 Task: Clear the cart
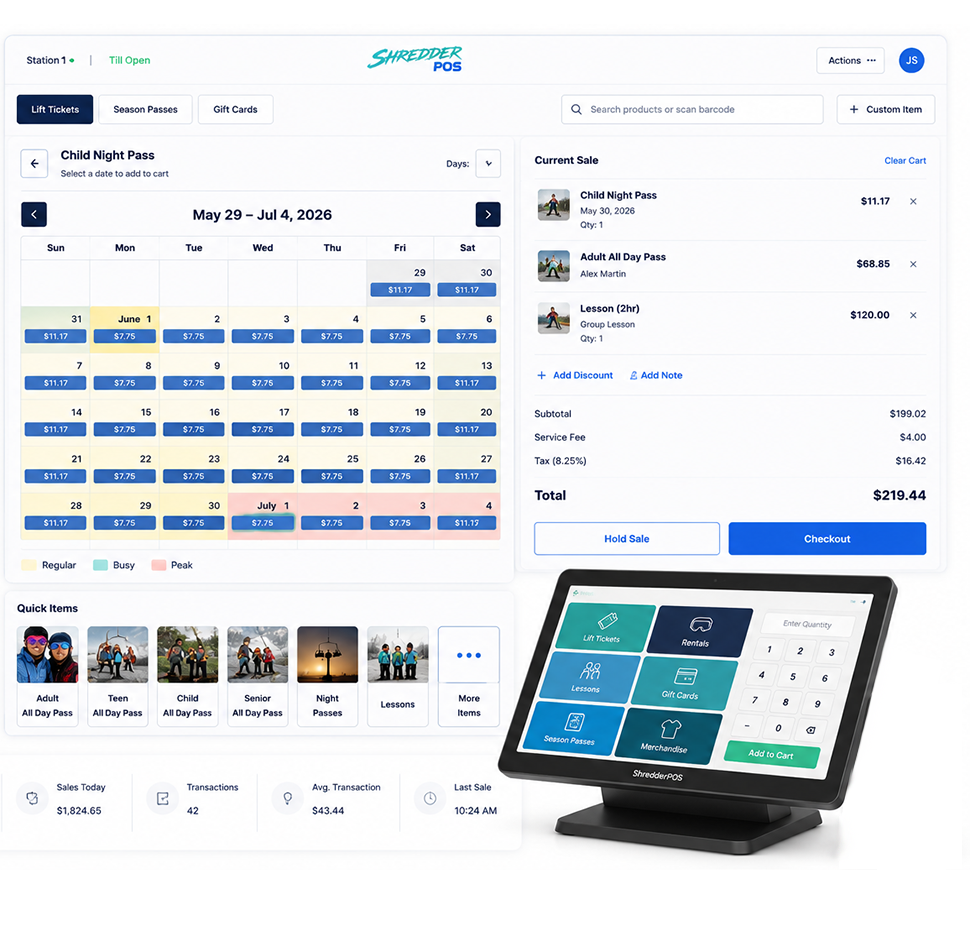tap(905, 161)
